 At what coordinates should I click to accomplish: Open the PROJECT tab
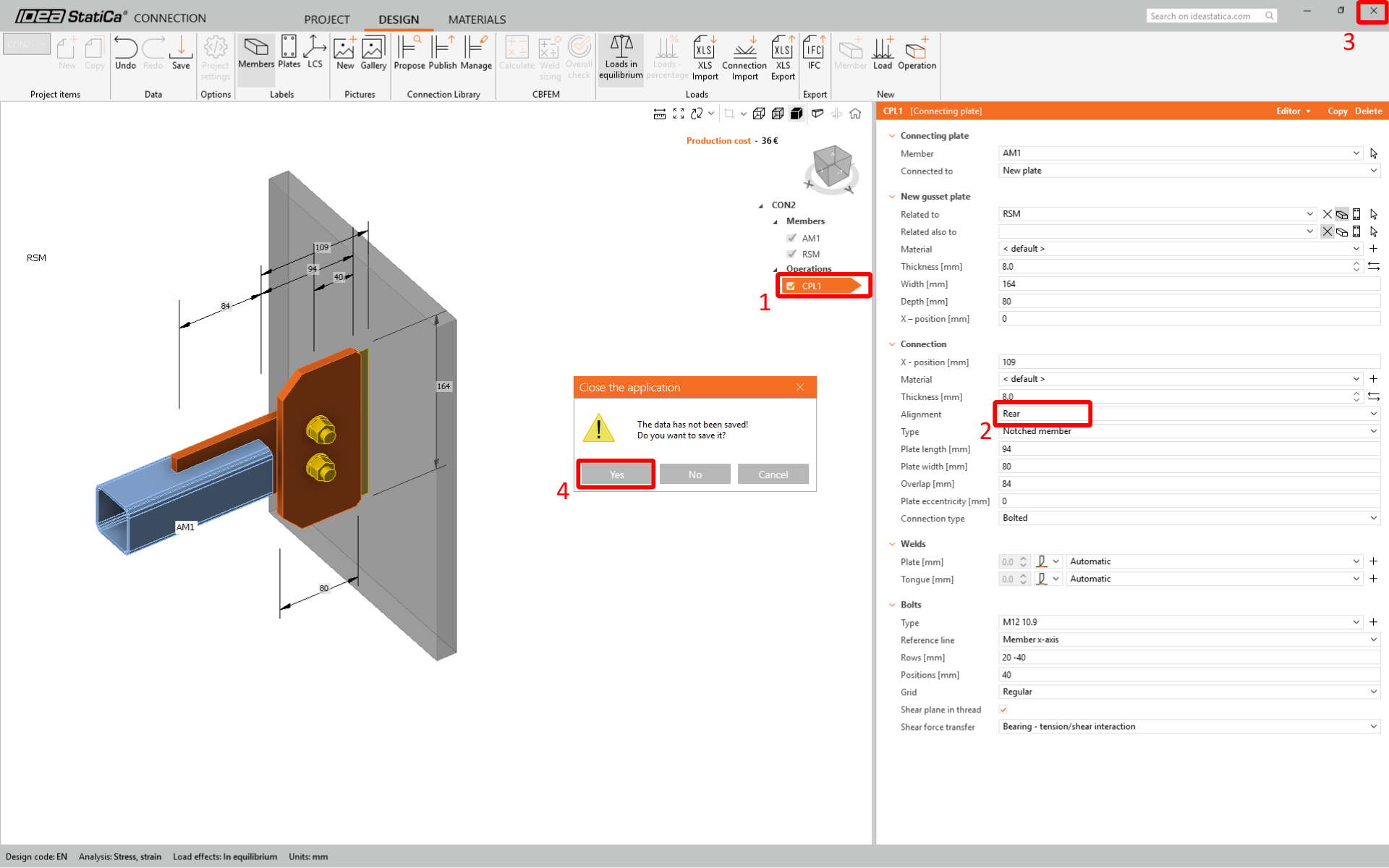tap(326, 20)
